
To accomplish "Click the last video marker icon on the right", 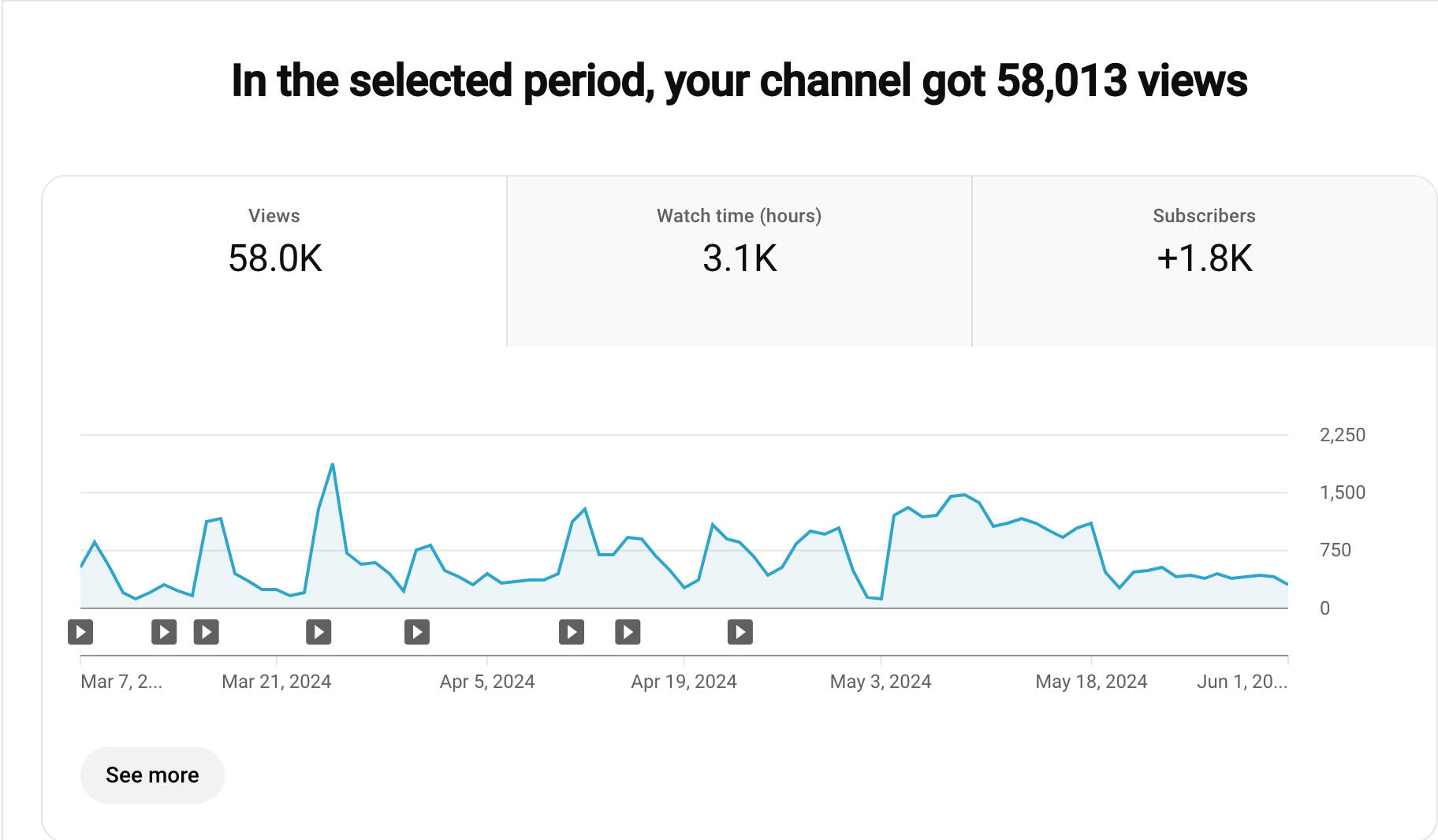I will (x=739, y=632).
